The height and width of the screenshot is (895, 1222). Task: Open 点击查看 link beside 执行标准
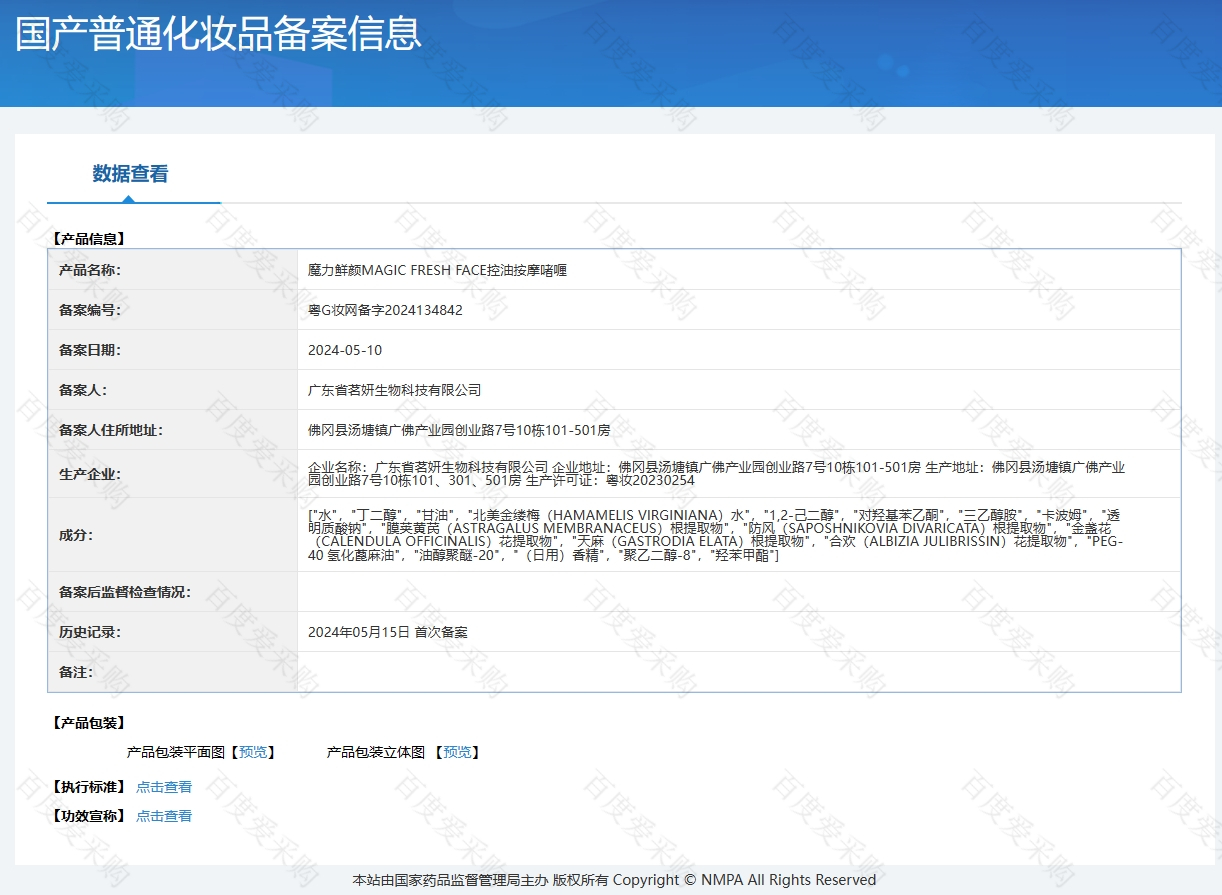coord(164,787)
